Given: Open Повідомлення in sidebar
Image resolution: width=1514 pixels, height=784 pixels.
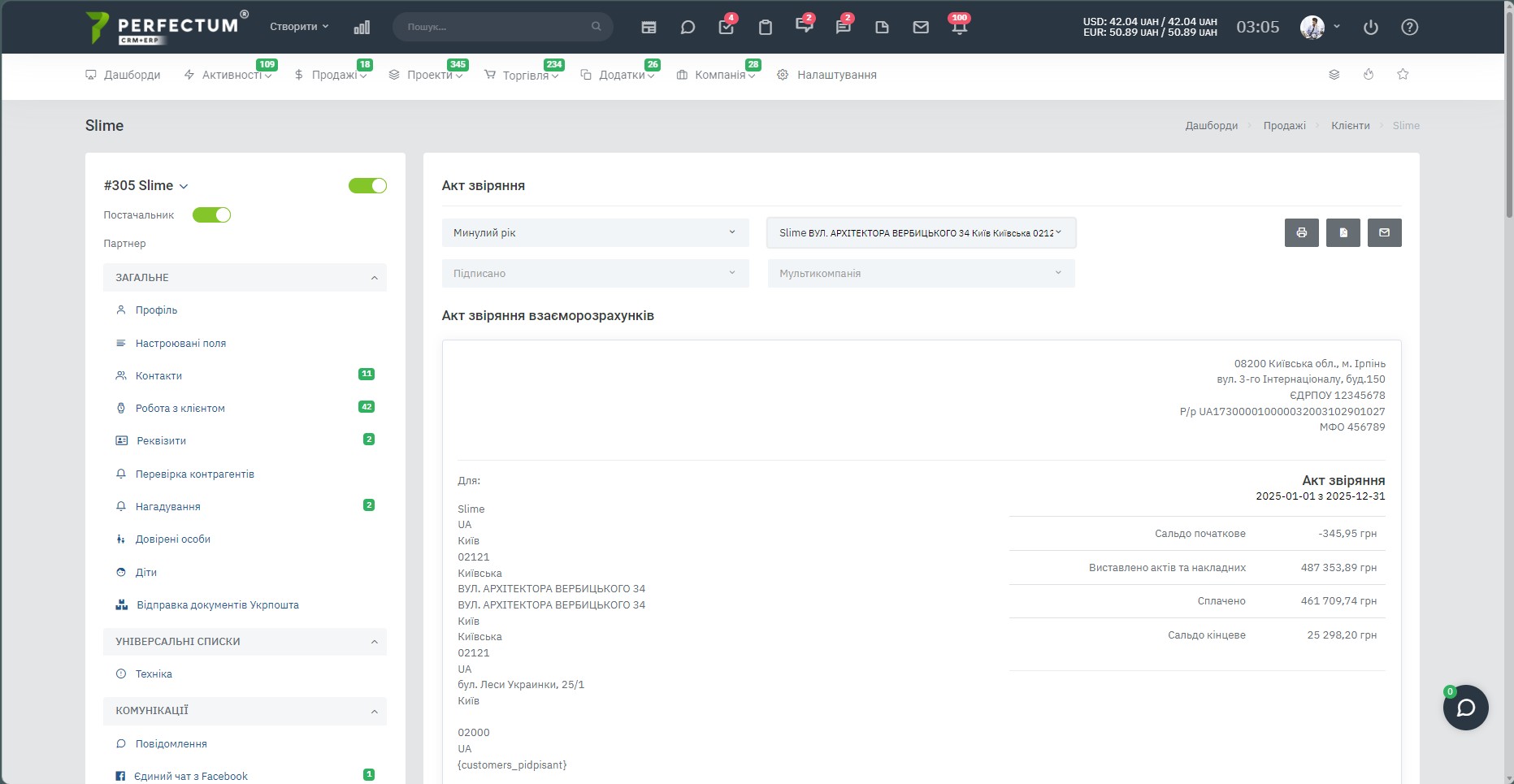Looking at the screenshot, I should click(171, 744).
